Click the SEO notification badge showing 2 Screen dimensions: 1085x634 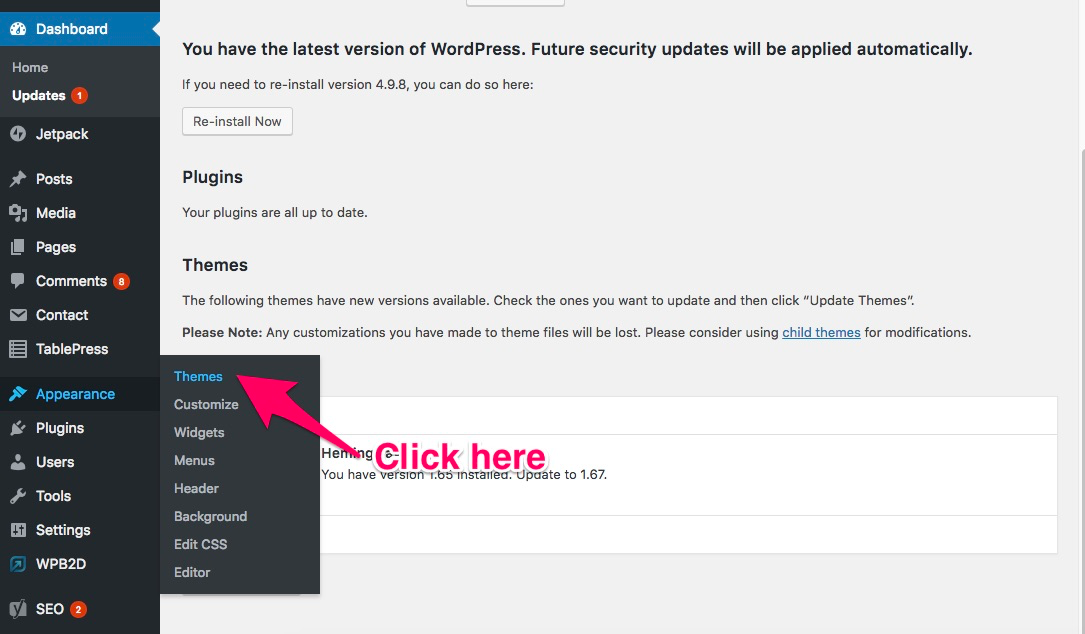point(78,610)
